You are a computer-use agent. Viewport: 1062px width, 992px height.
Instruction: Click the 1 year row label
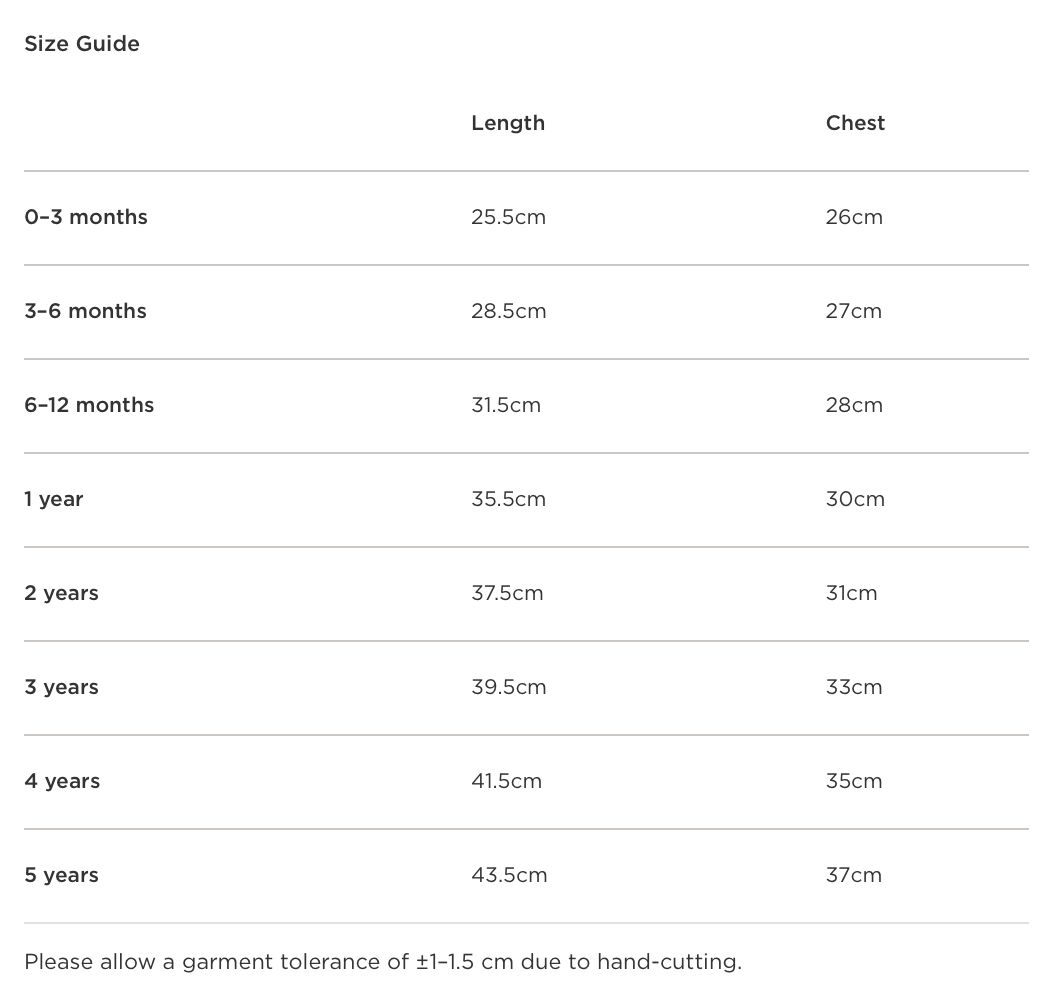coord(54,499)
